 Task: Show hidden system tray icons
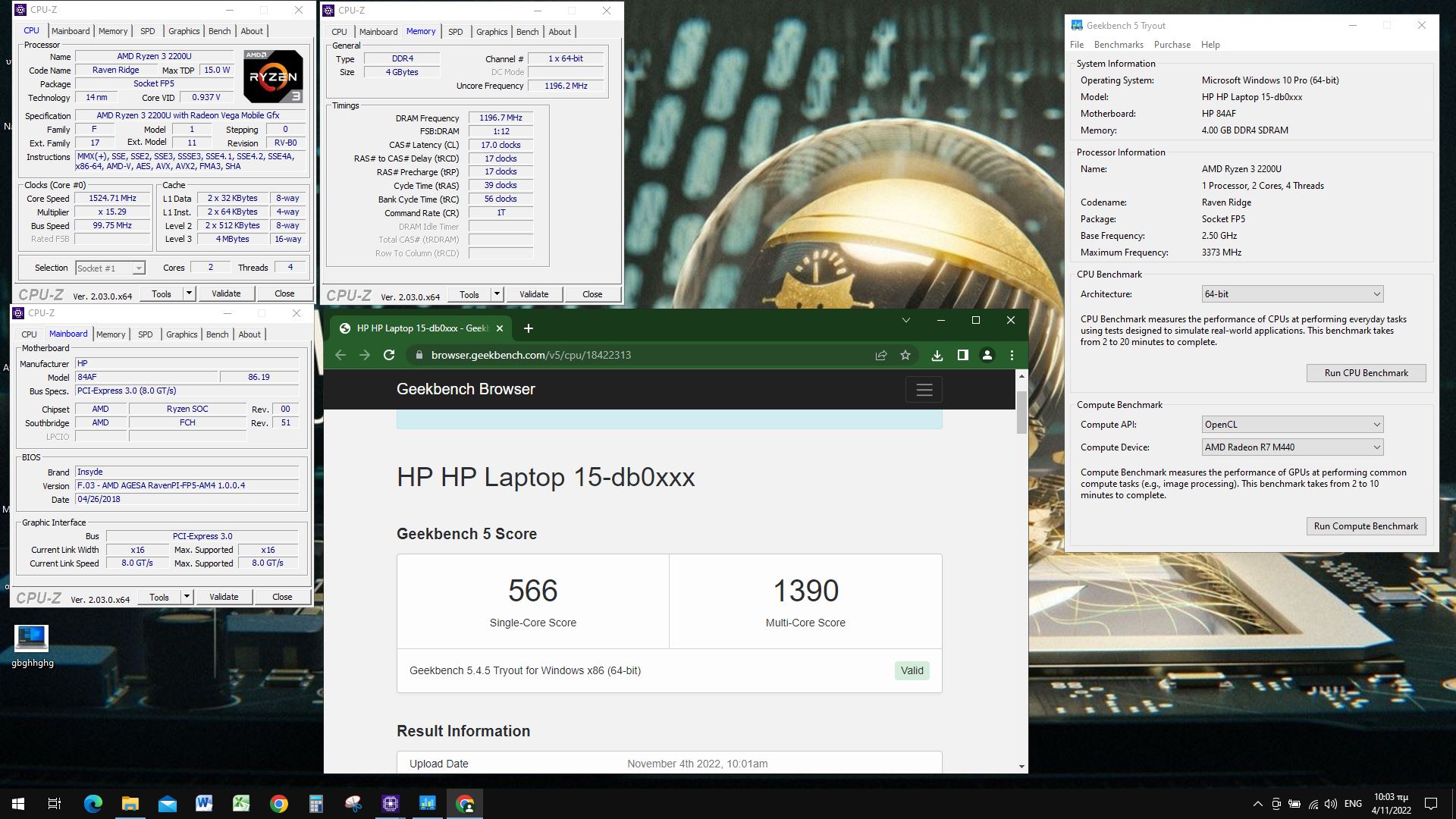pyautogui.click(x=1257, y=804)
